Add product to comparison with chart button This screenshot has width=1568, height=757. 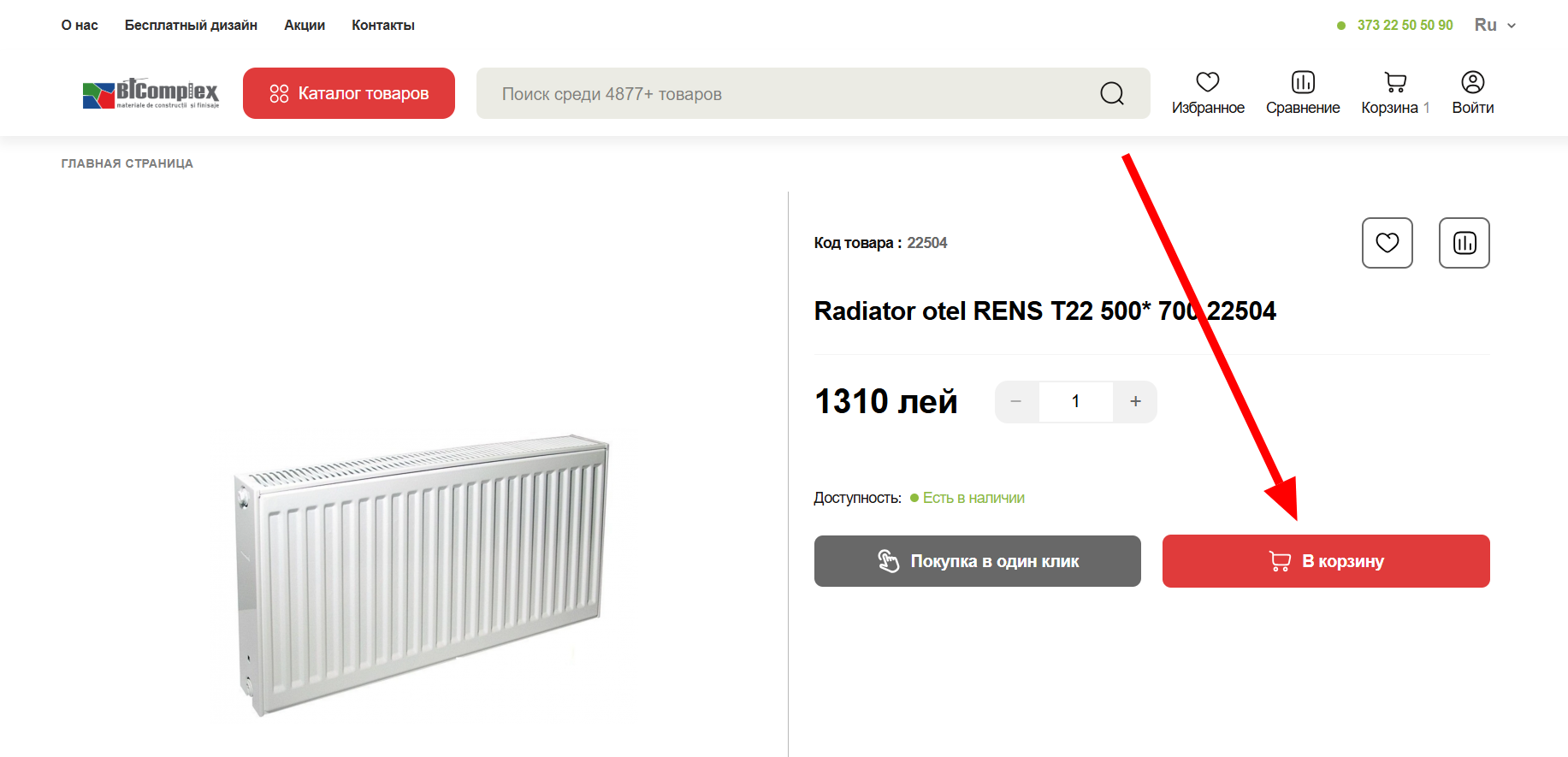click(1464, 243)
